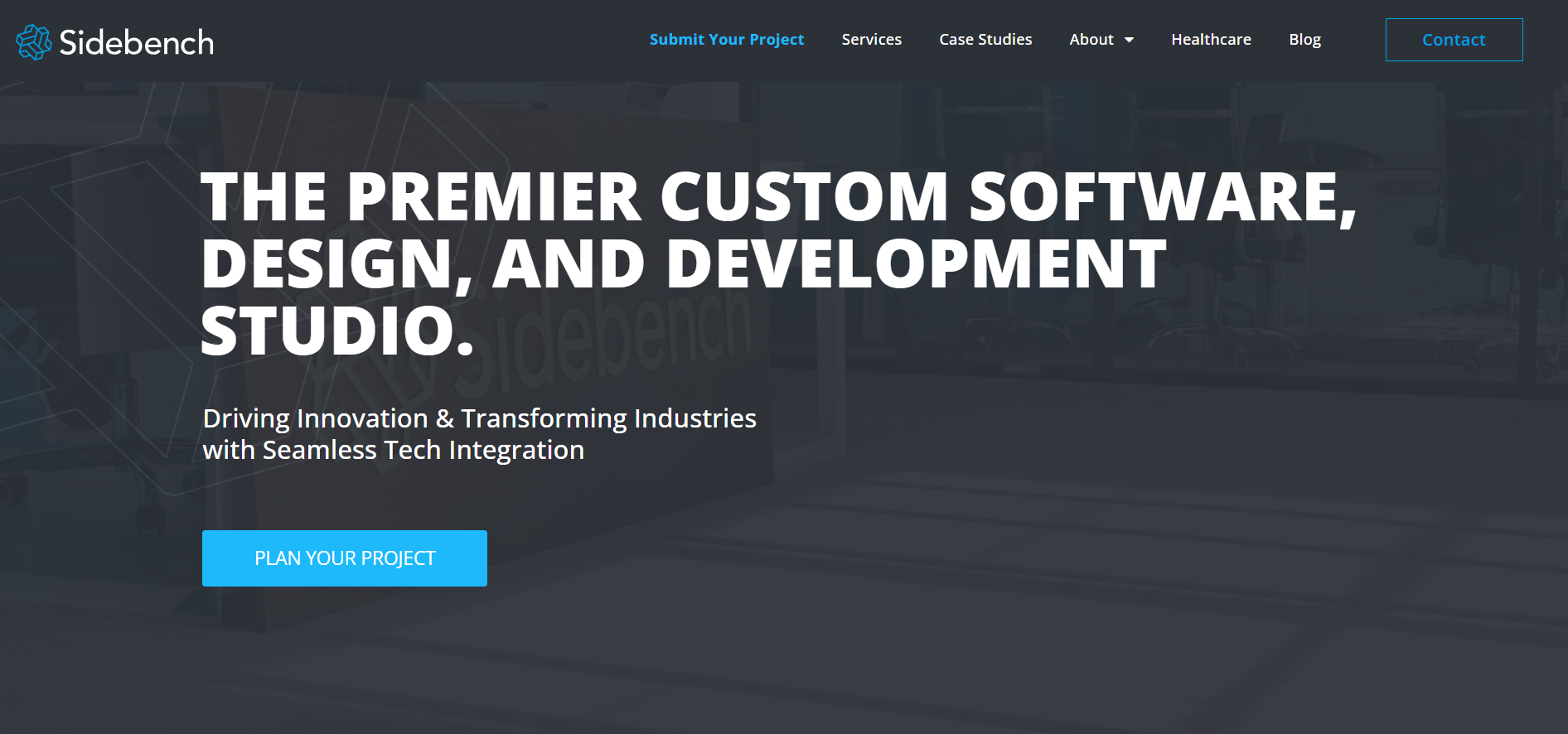Expand the About dropdown arrow
1568x734 pixels.
[1129, 41]
